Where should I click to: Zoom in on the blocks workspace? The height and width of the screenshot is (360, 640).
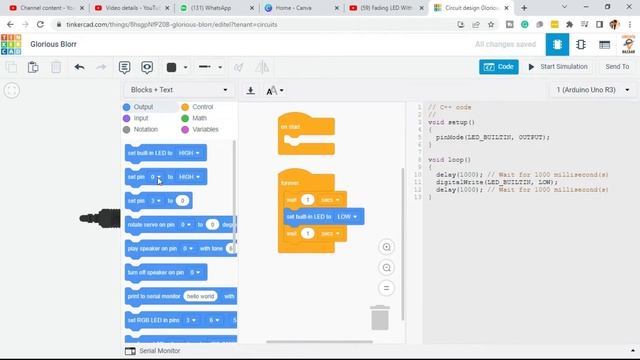(386, 247)
